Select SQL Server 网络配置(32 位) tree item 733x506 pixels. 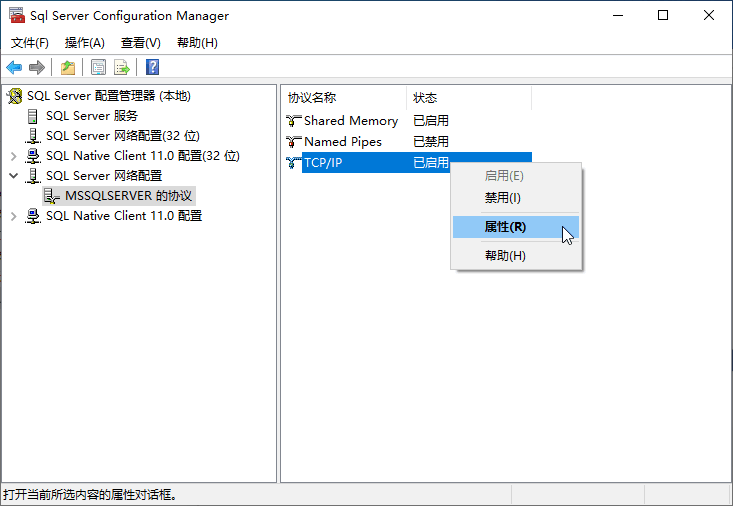coord(122,136)
